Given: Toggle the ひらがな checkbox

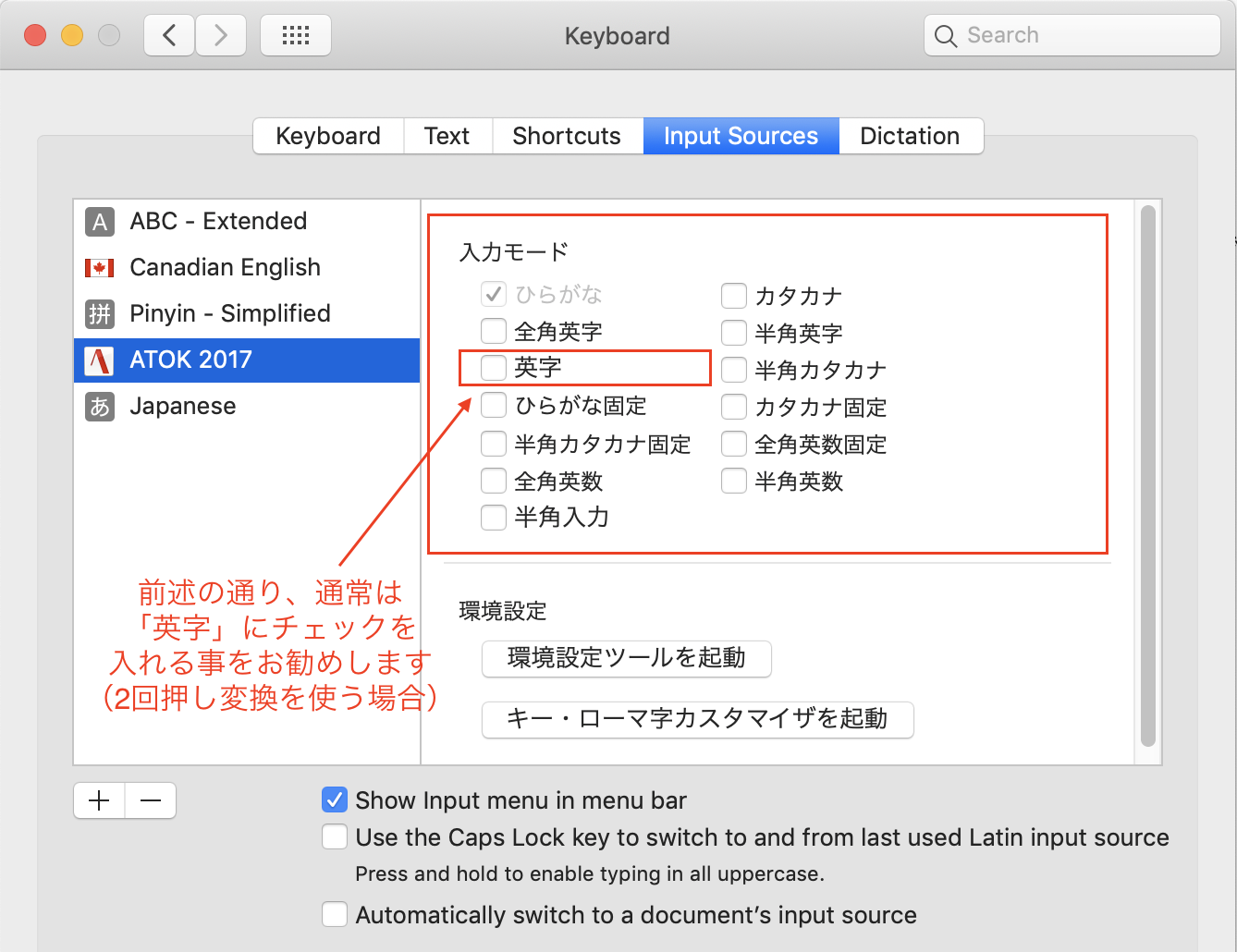Looking at the screenshot, I should [x=494, y=295].
